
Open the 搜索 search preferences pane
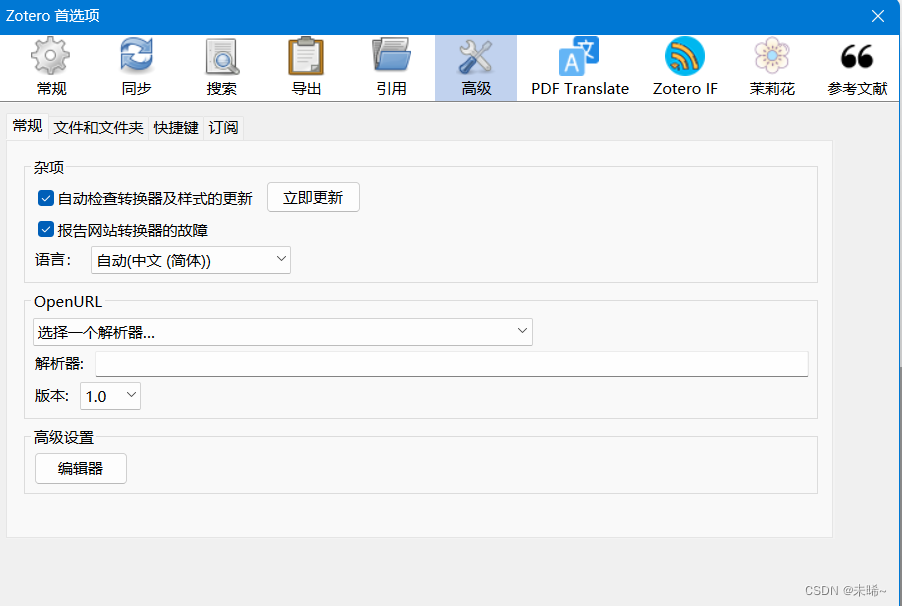[x=221, y=67]
